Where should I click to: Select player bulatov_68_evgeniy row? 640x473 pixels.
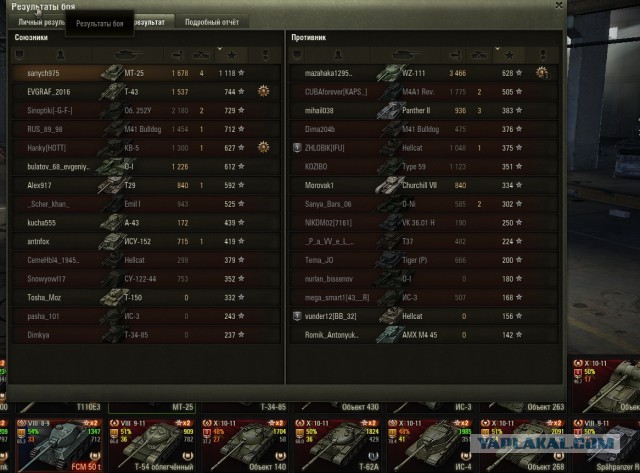point(146,167)
